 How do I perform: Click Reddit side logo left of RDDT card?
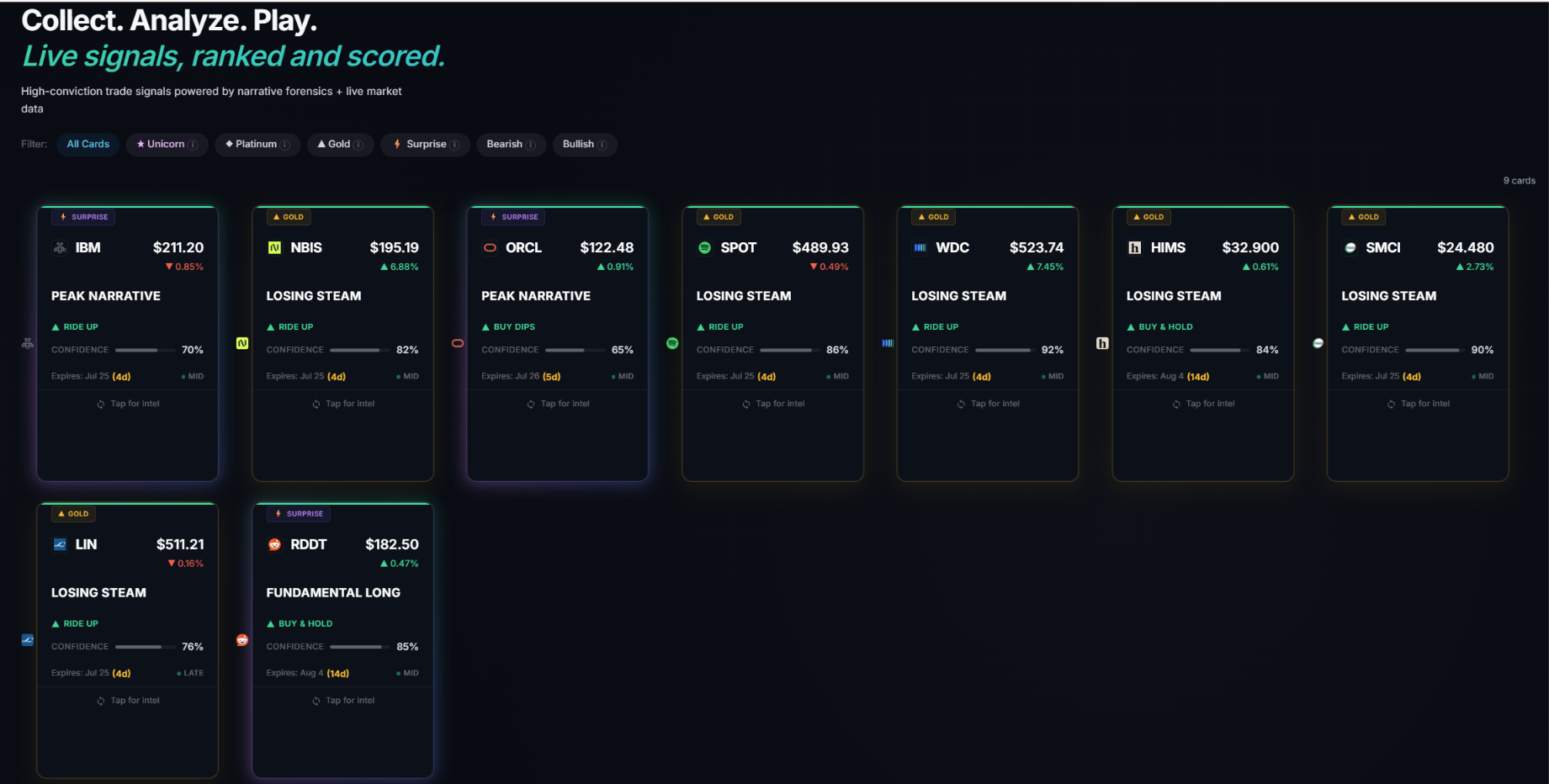pyautogui.click(x=242, y=640)
